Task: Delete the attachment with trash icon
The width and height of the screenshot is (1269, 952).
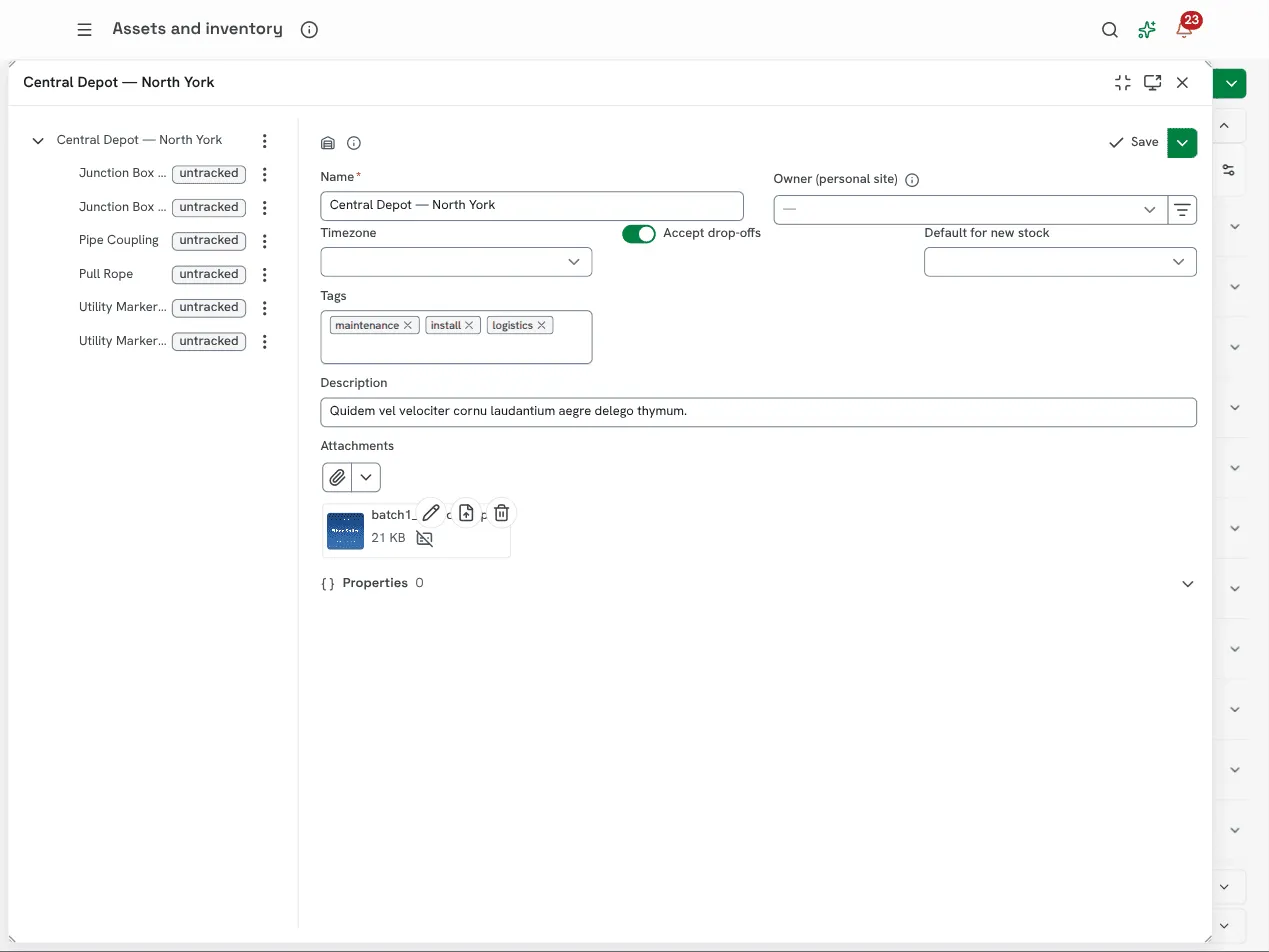Action: tap(502, 513)
